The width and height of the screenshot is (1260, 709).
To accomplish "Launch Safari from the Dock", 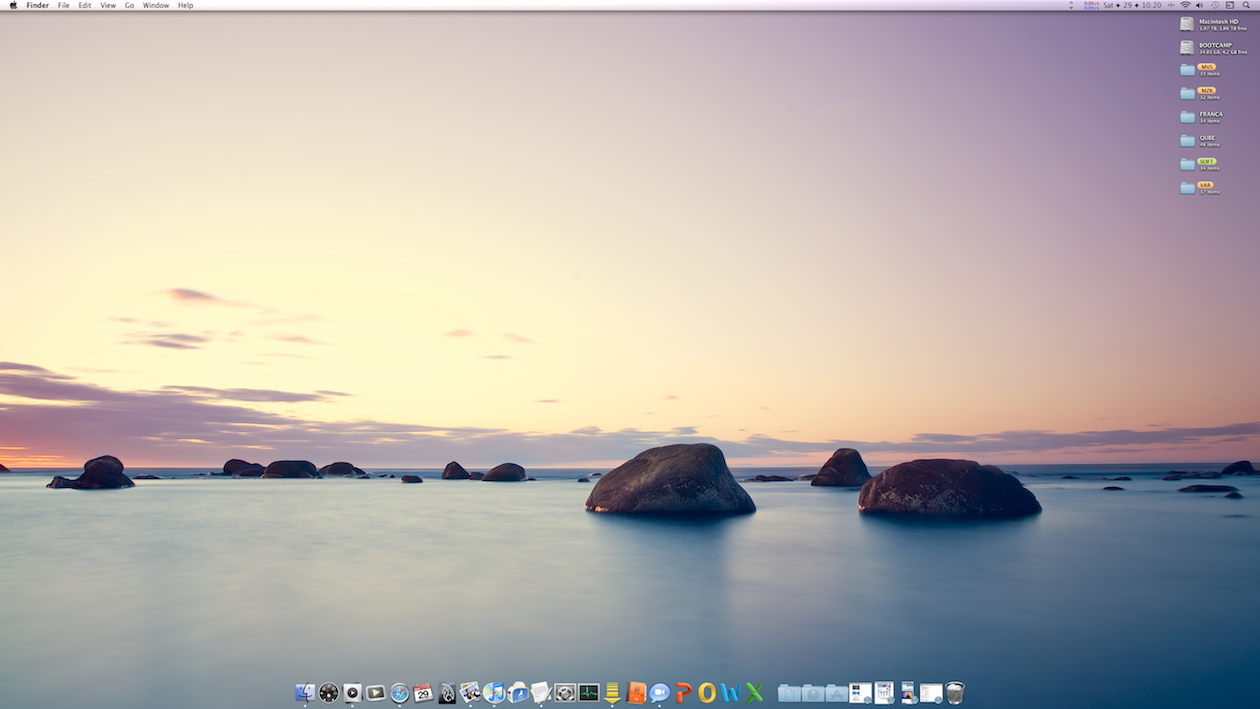I will click(x=400, y=692).
